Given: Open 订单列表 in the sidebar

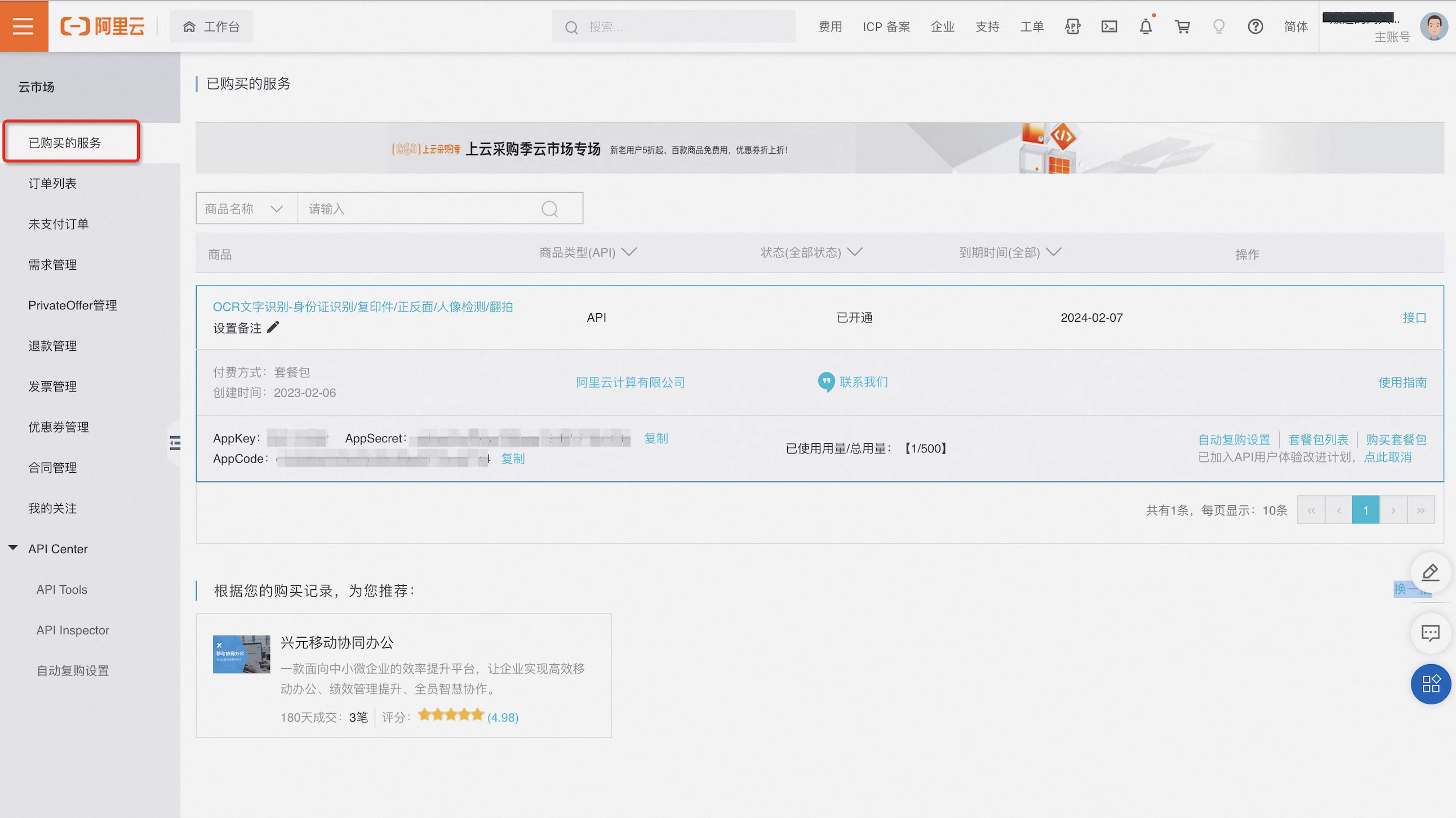Looking at the screenshot, I should (x=52, y=183).
